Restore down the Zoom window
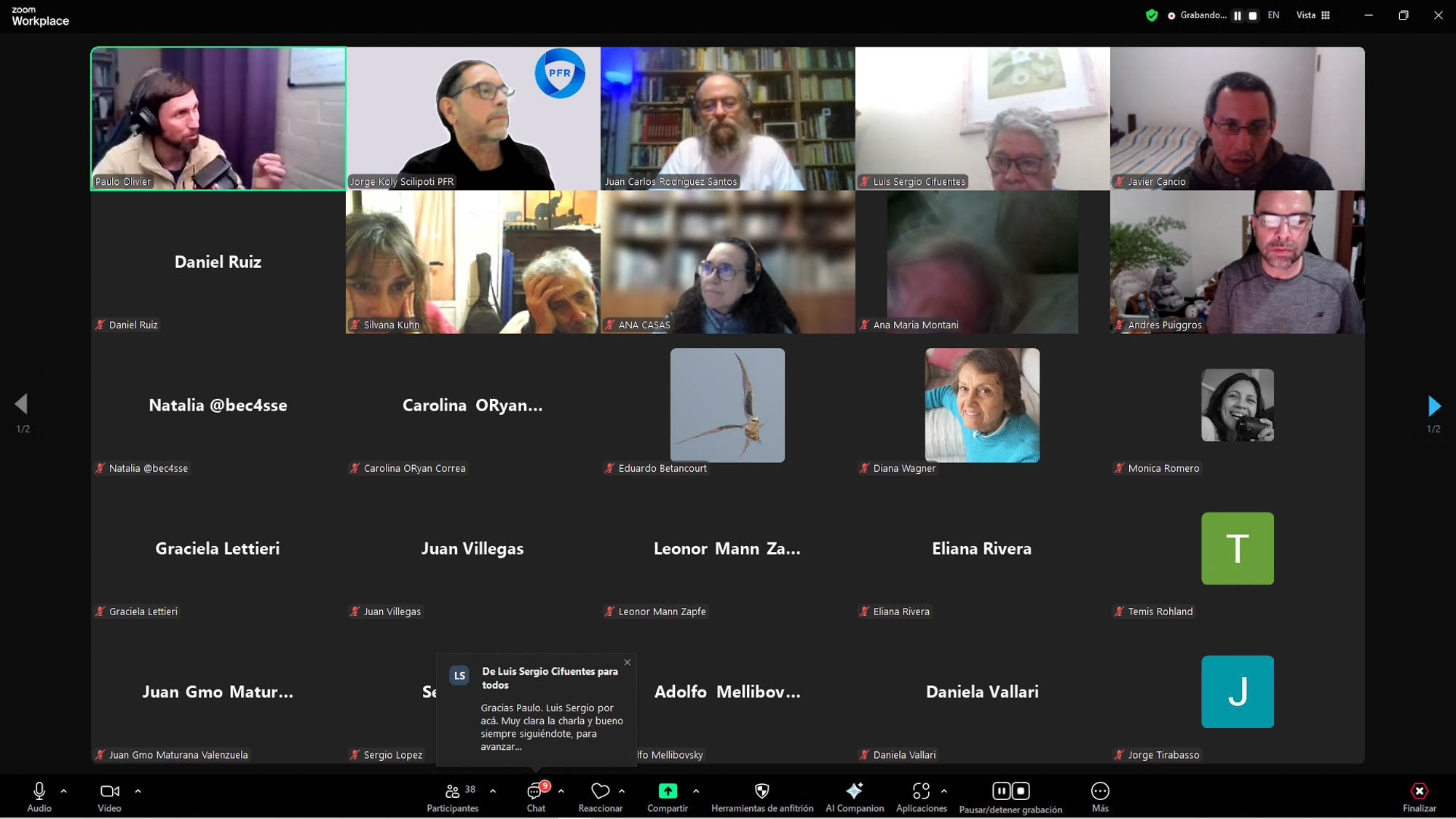 [1404, 15]
